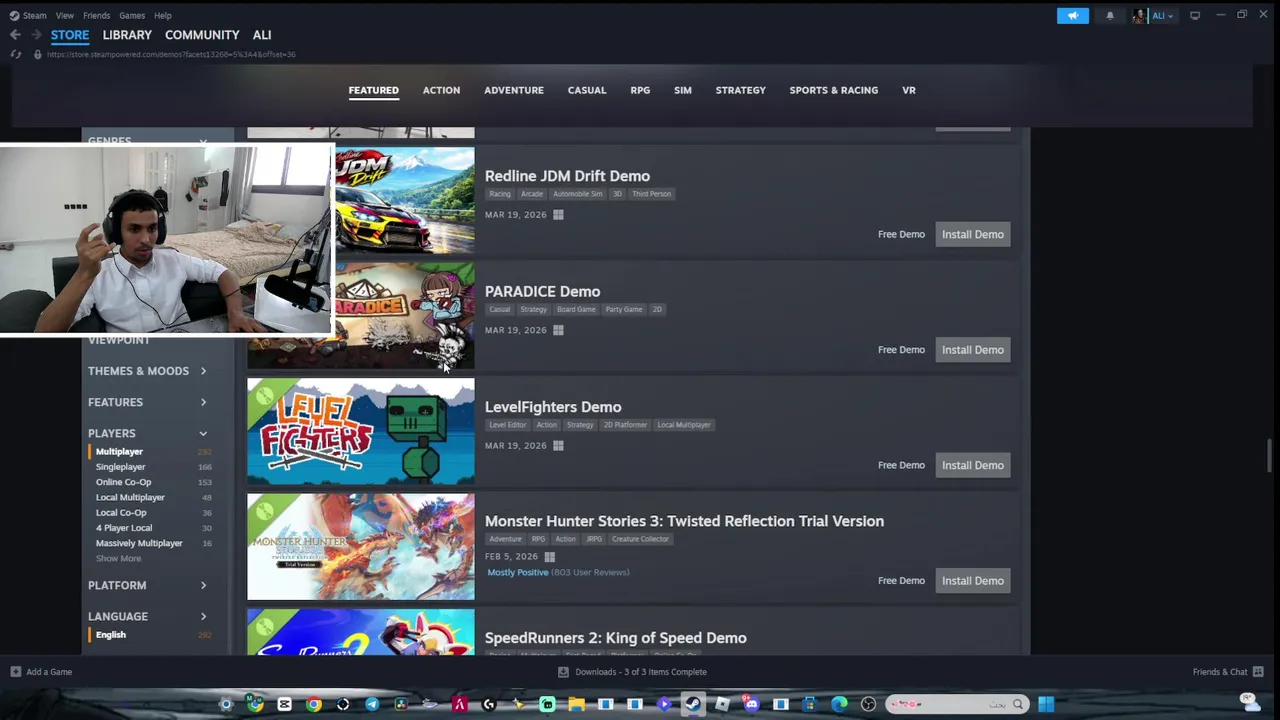1280x720 pixels.
Task: Open the Help menu
Action: [163, 15]
